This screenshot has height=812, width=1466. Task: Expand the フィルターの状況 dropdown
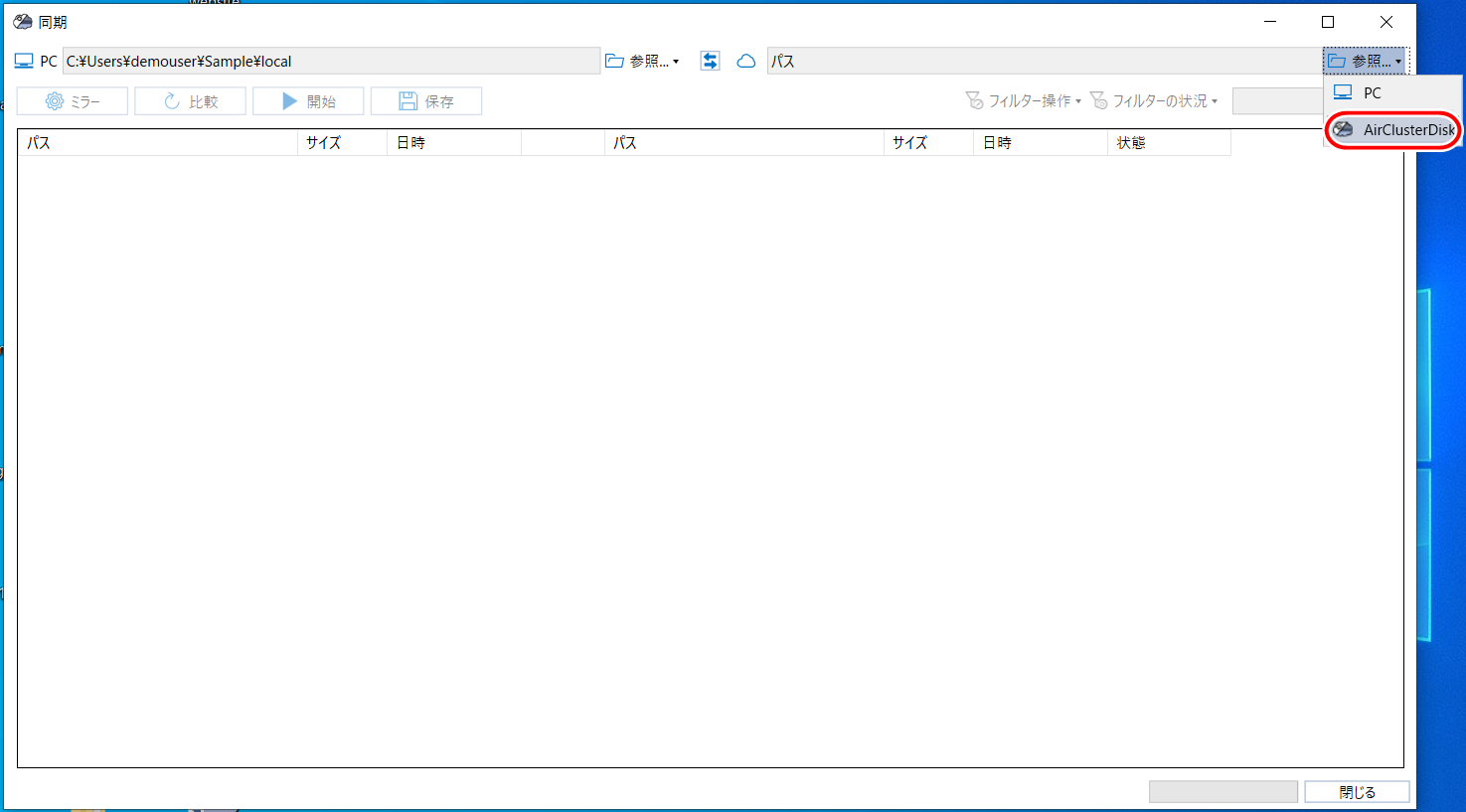pyautogui.click(x=1154, y=101)
